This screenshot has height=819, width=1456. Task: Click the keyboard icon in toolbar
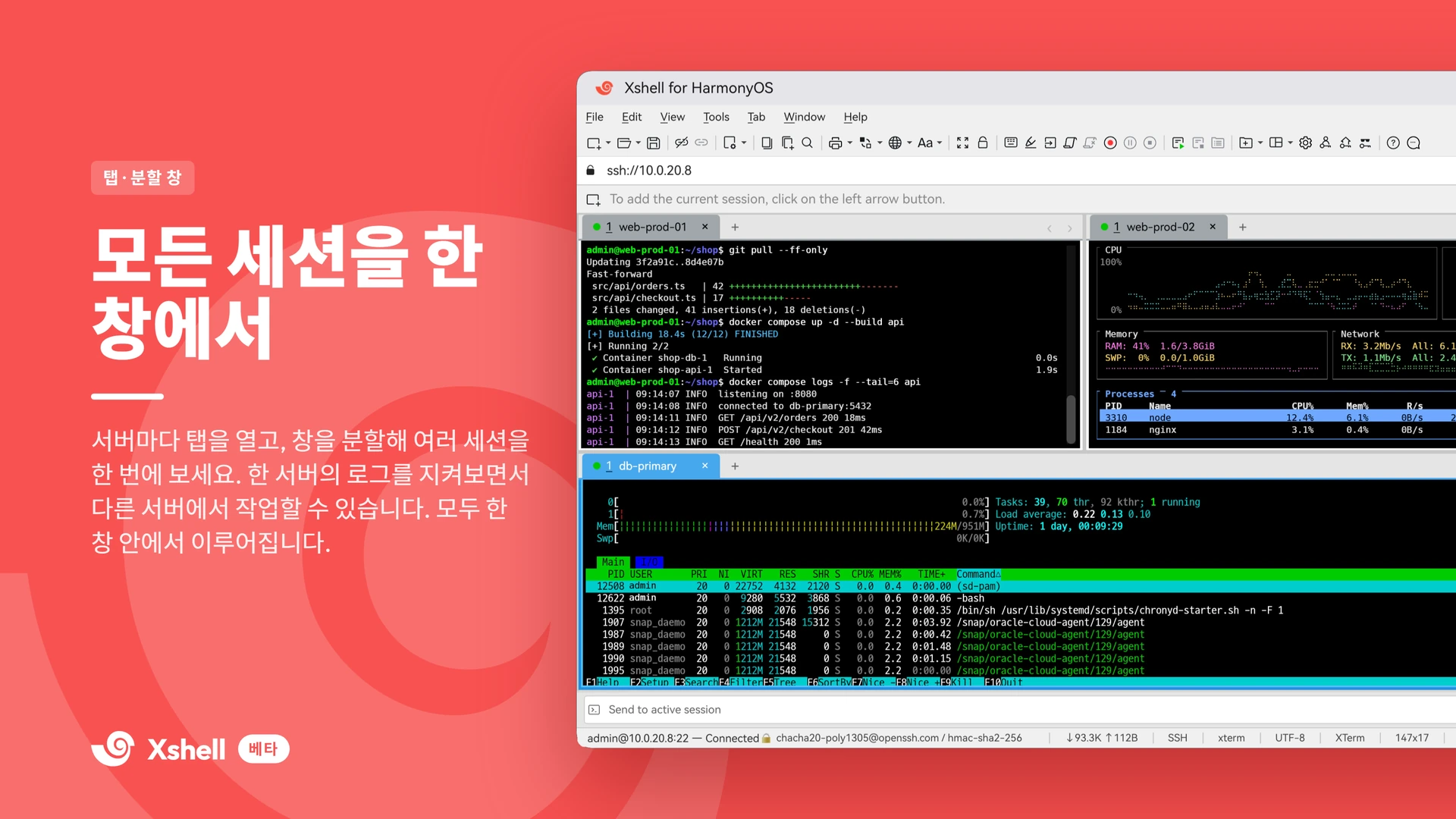1011,143
